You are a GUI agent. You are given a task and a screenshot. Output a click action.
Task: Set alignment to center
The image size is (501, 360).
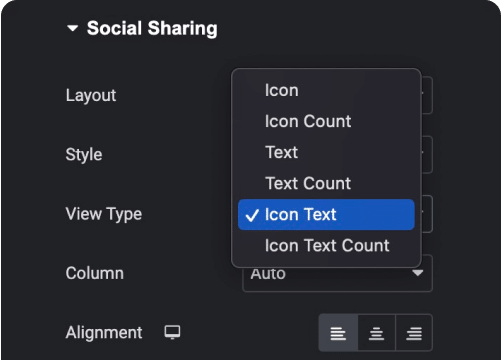click(x=377, y=333)
